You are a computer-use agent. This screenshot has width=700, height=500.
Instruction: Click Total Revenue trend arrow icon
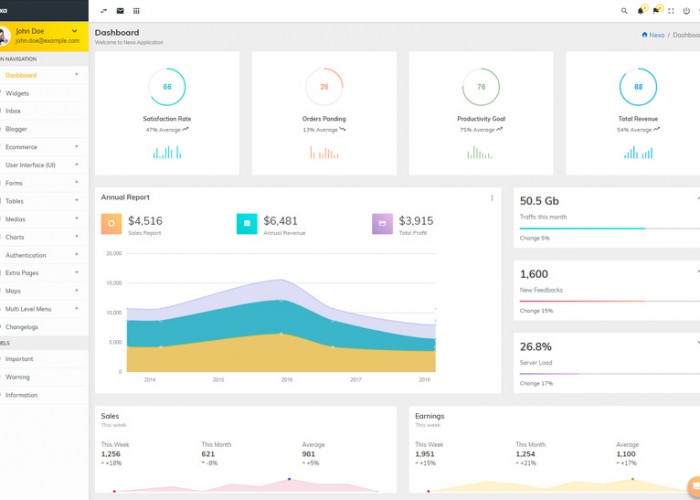tap(657, 129)
